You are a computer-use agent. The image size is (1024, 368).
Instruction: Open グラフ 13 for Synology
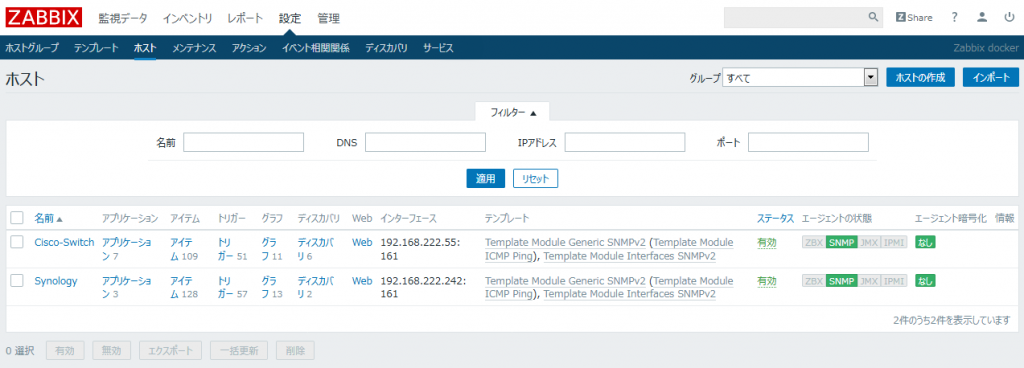tap(272, 287)
